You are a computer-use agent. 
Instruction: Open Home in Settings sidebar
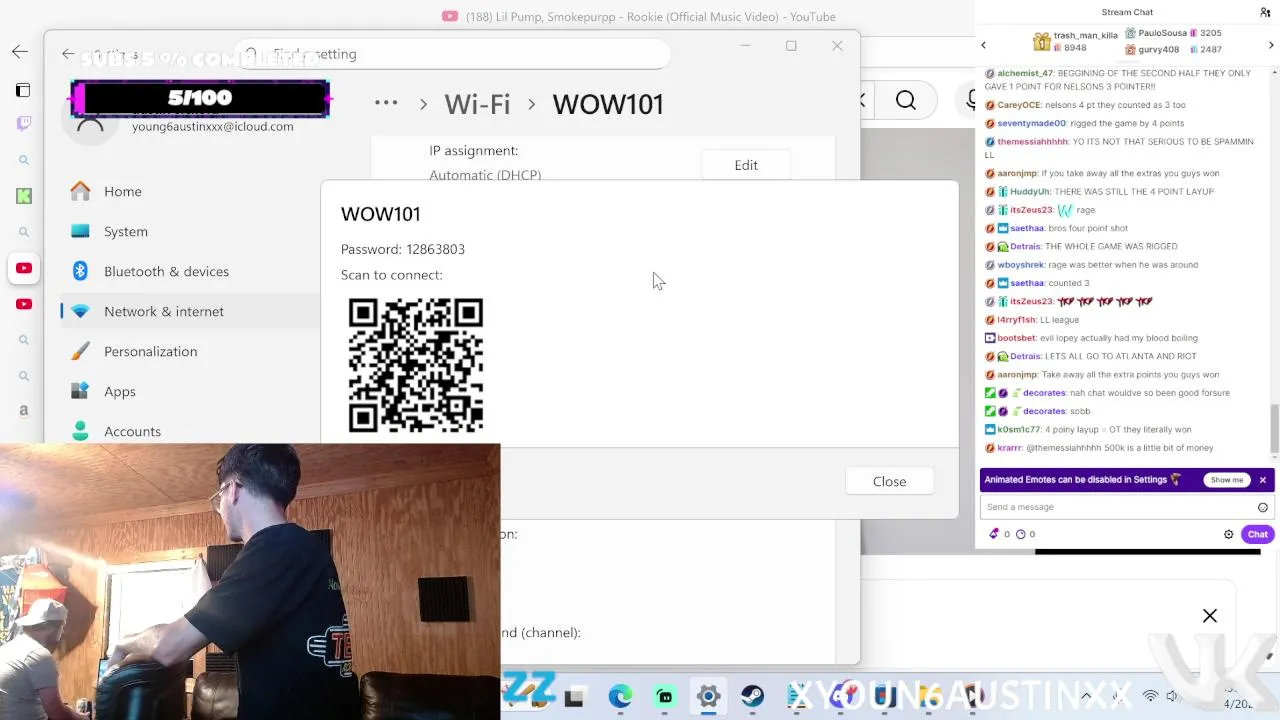(x=123, y=191)
